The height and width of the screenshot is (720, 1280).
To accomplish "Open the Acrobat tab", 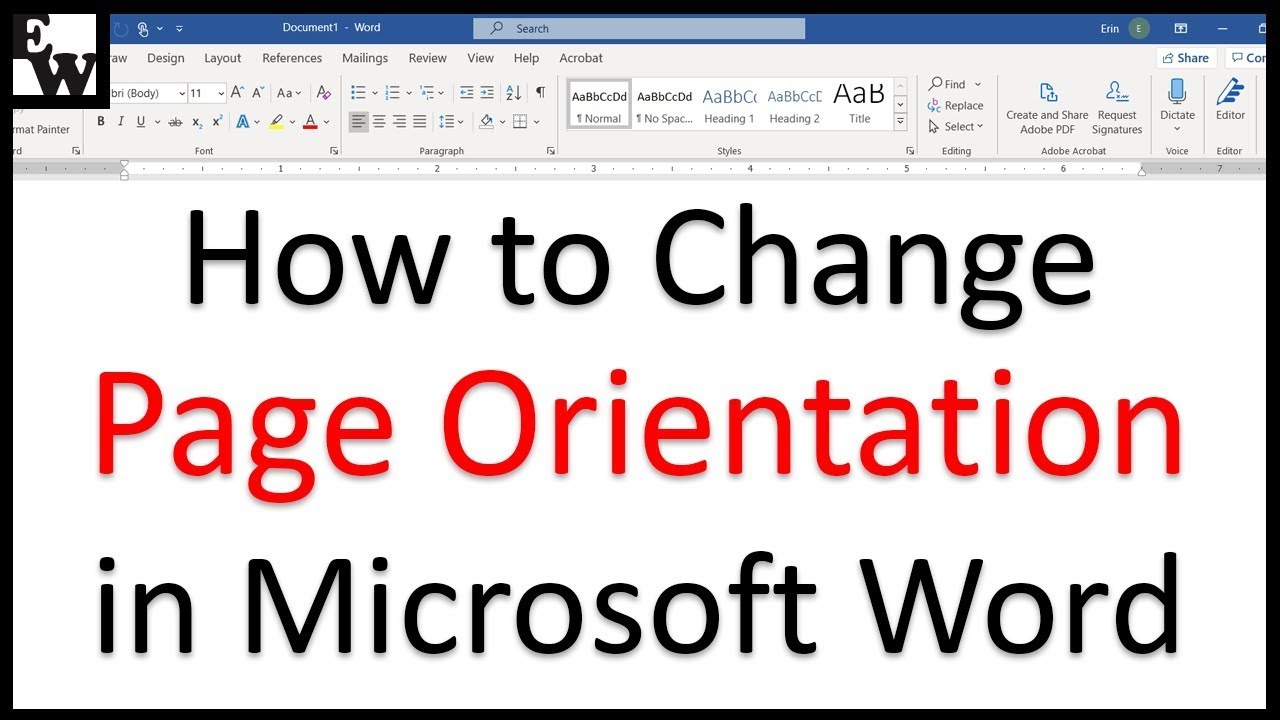I will point(581,58).
